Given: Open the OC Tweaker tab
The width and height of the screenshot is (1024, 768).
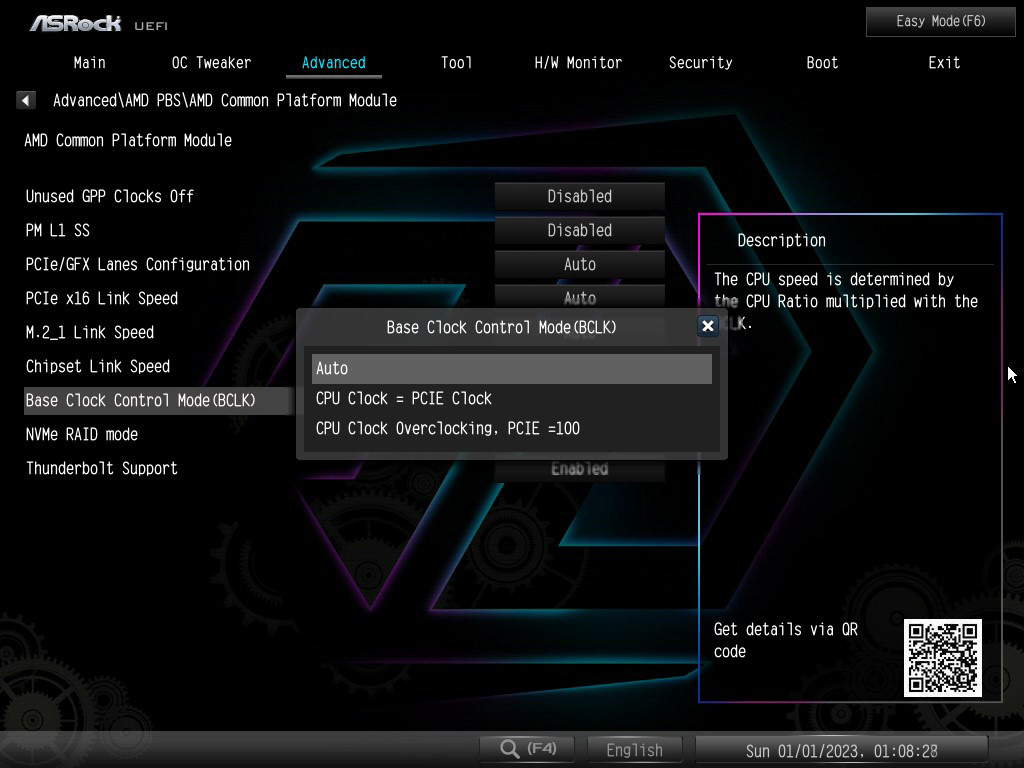Looking at the screenshot, I should 212,63.
